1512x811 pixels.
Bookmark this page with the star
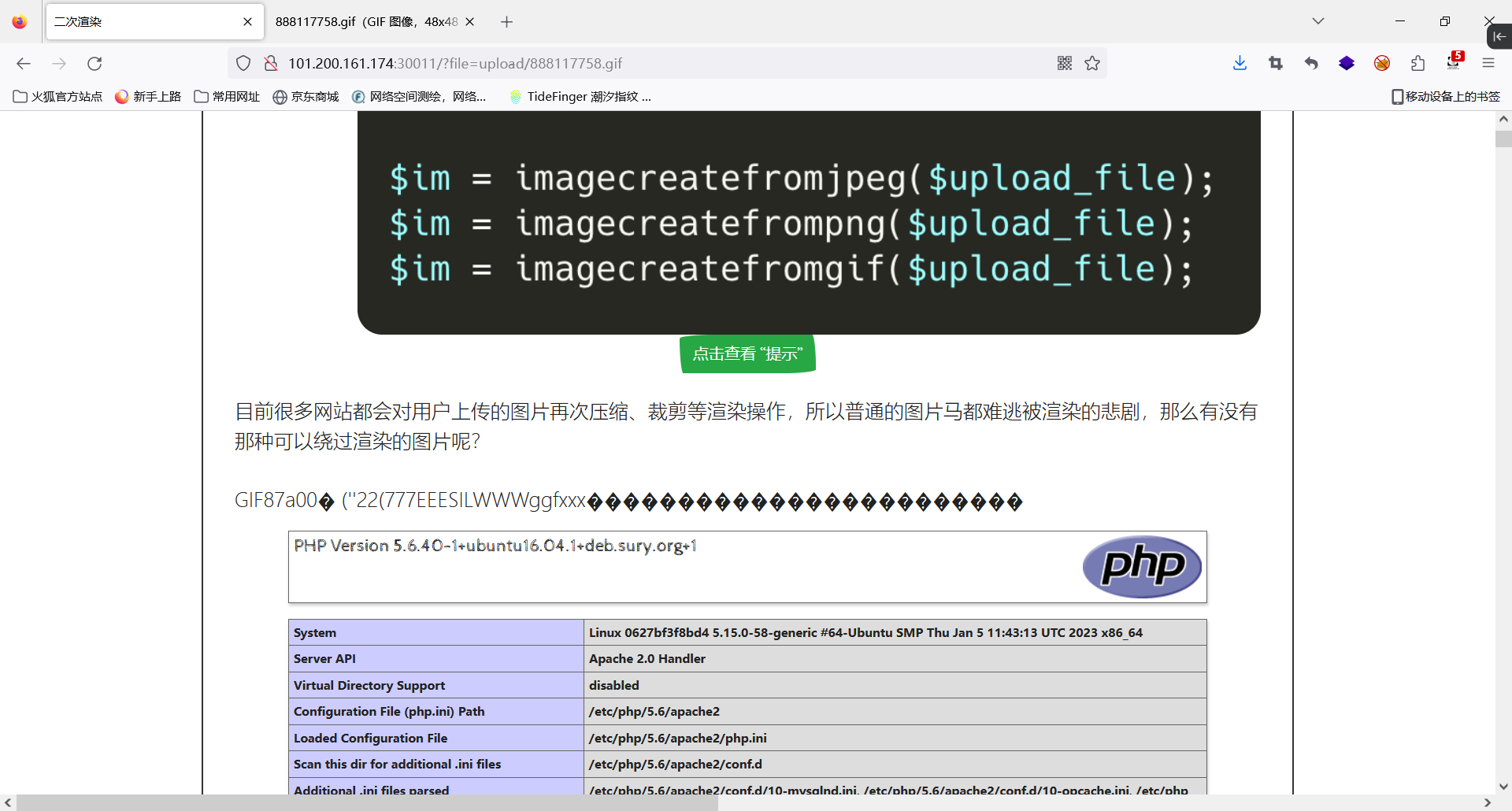pyautogui.click(x=1092, y=64)
